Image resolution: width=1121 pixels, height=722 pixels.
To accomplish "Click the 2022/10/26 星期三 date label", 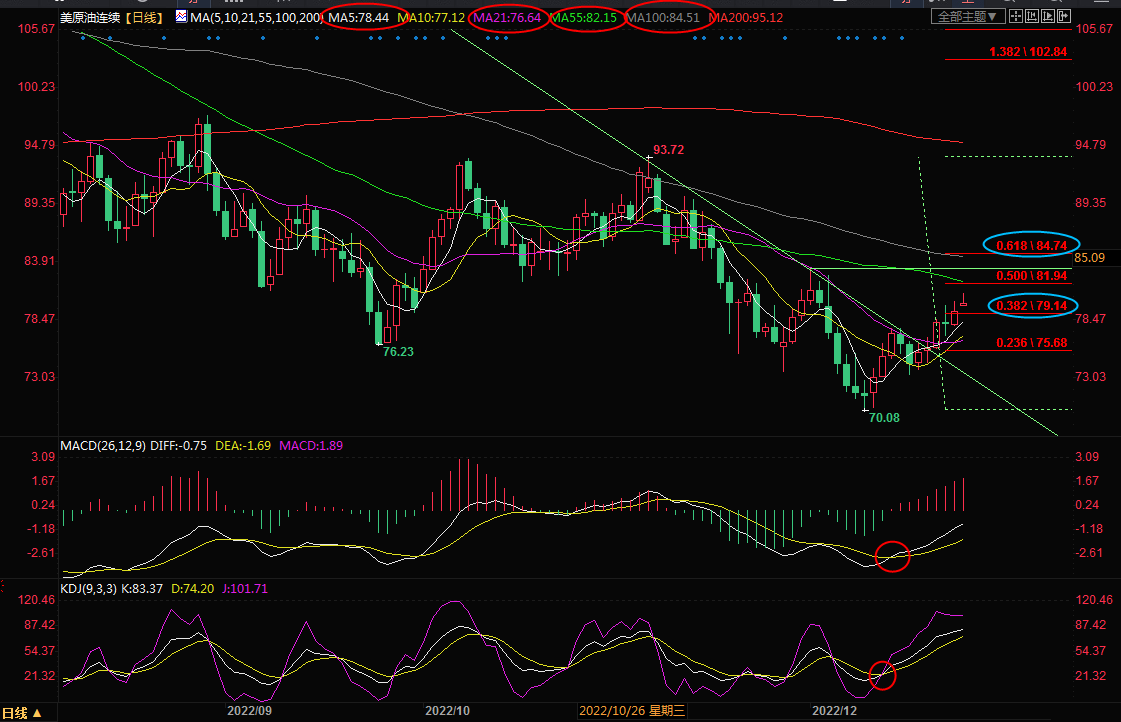I will (x=631, y=711).
